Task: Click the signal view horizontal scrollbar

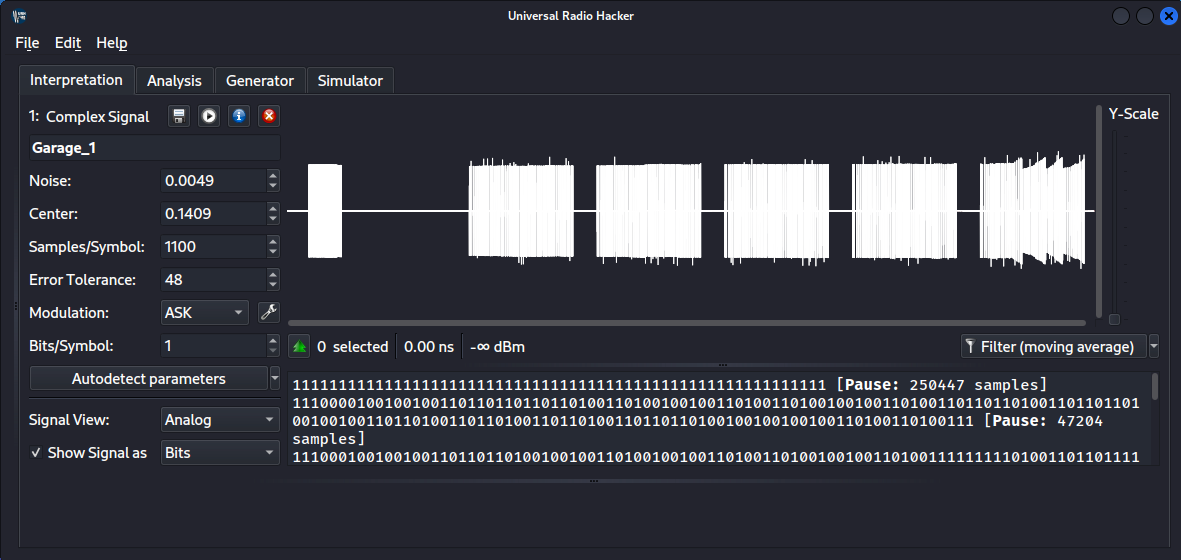Action: pyautogui.click(x=687, y=323)
